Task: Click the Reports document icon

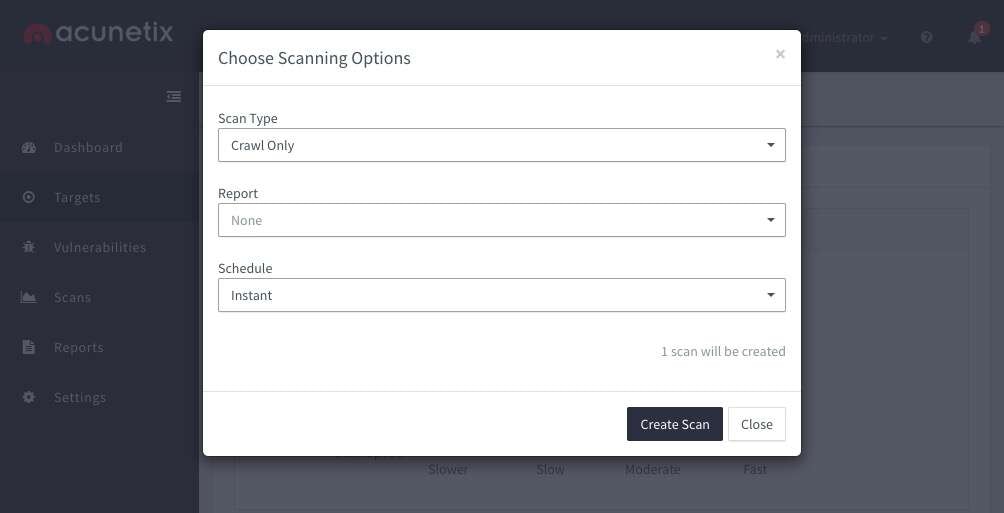Action: point(29,347)
